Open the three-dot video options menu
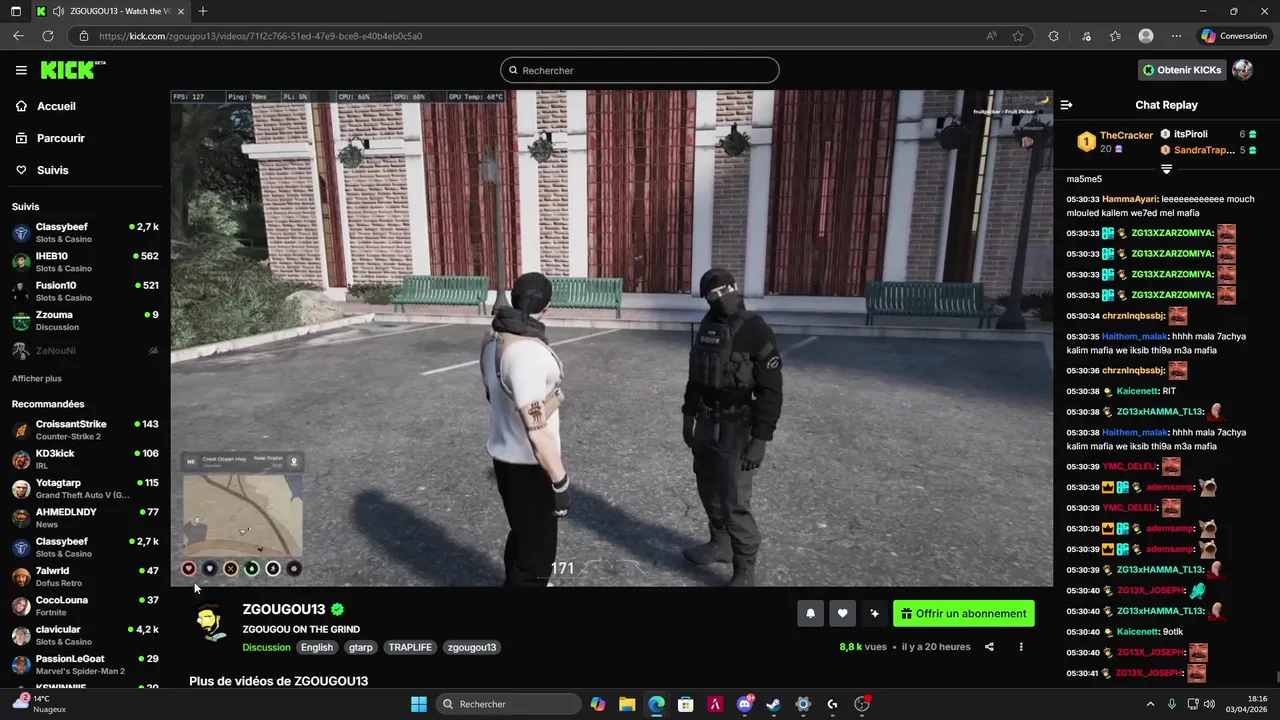Screen dimensions: 1280x720 click(1021, 647)
